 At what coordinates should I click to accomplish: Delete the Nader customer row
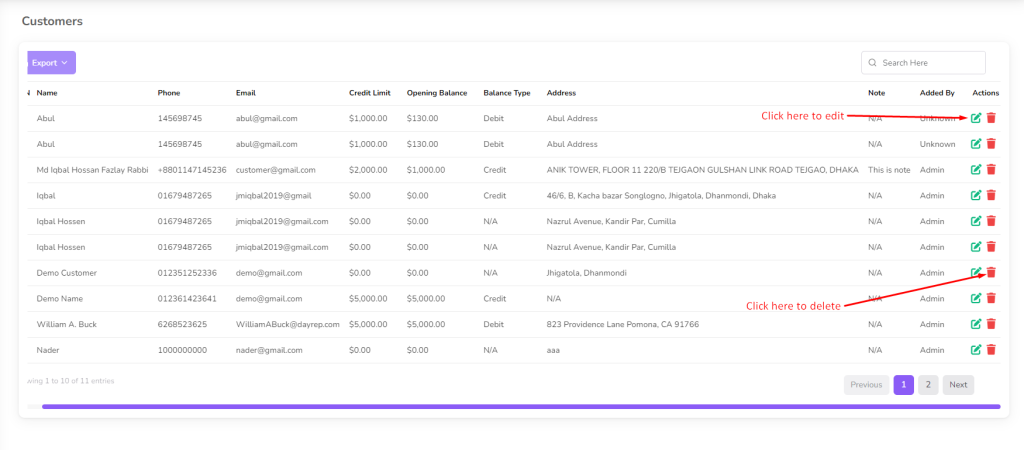click(991, 349)
